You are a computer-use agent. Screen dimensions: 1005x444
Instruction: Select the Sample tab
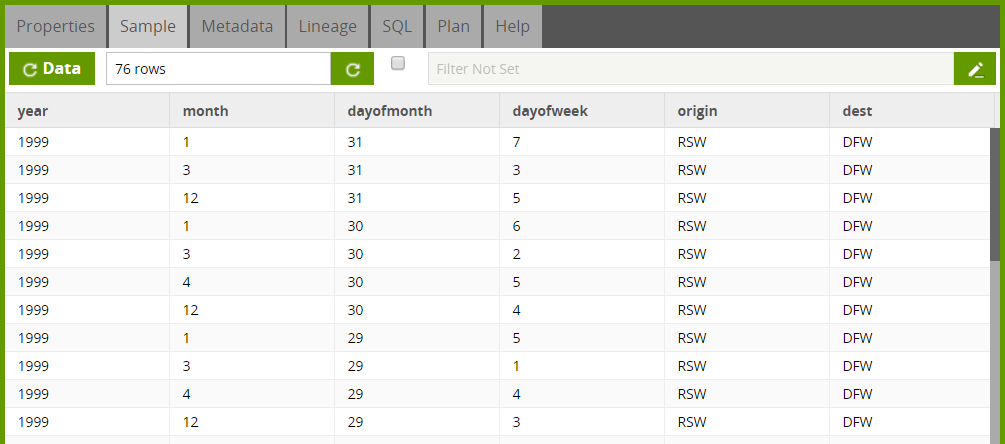click(x=148, y=26)
